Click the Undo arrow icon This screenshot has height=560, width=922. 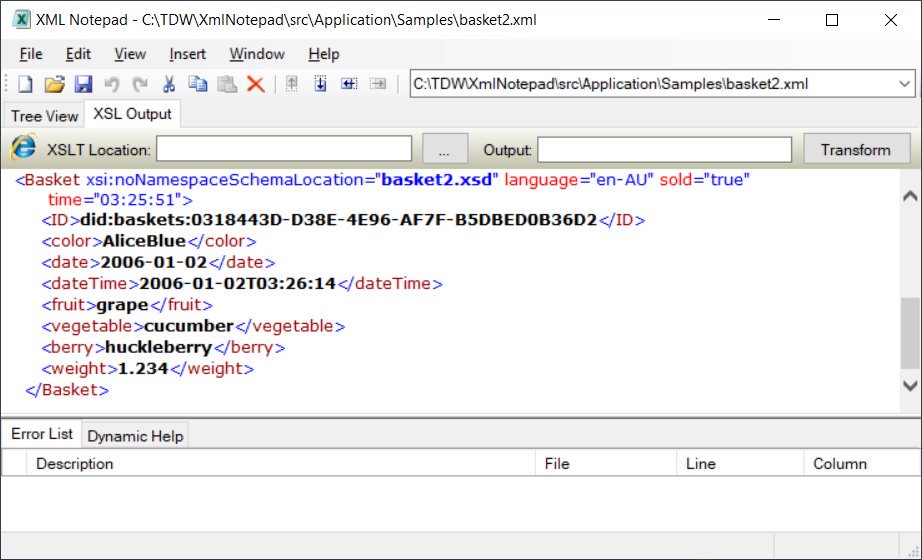(112, 84)
